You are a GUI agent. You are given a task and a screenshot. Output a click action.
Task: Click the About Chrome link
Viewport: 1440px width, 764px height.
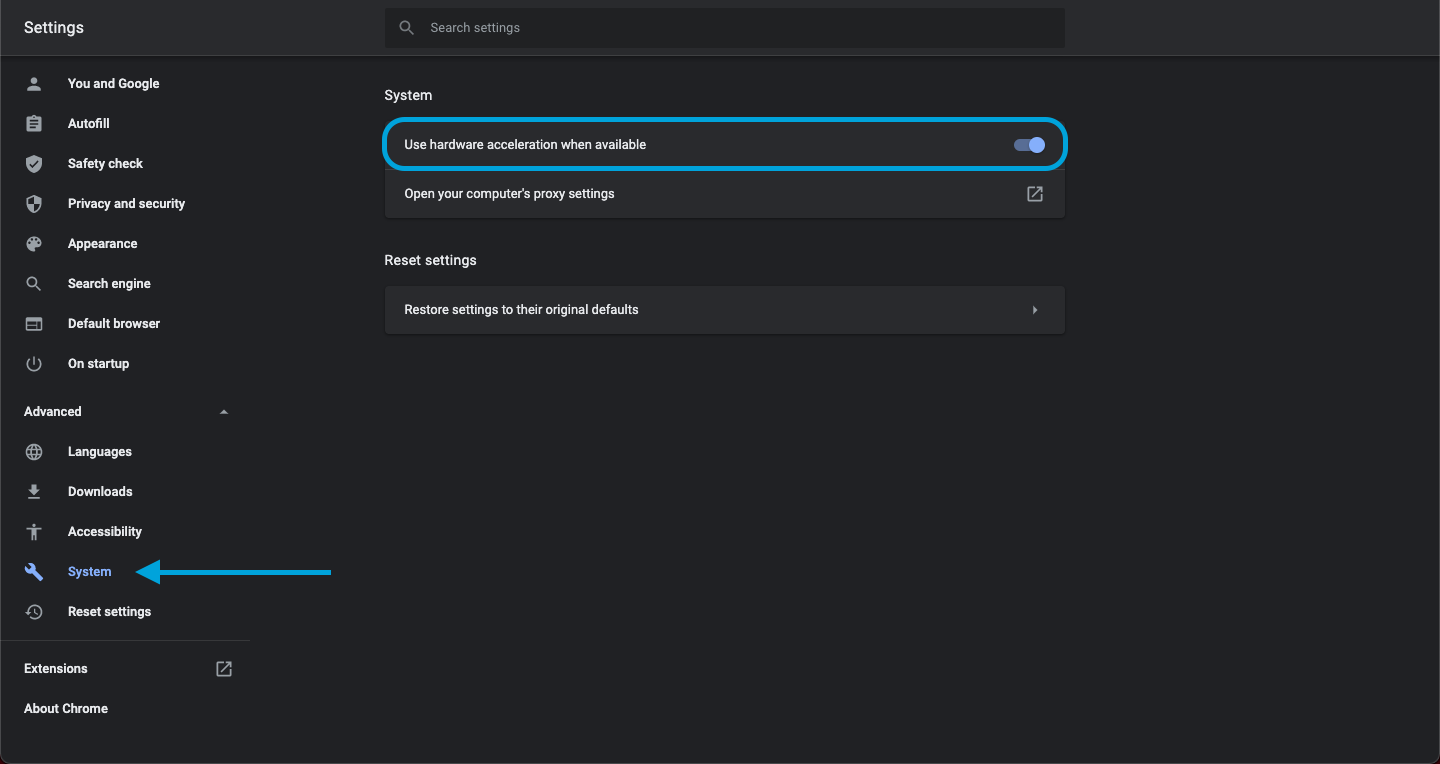tap(65, 708)
